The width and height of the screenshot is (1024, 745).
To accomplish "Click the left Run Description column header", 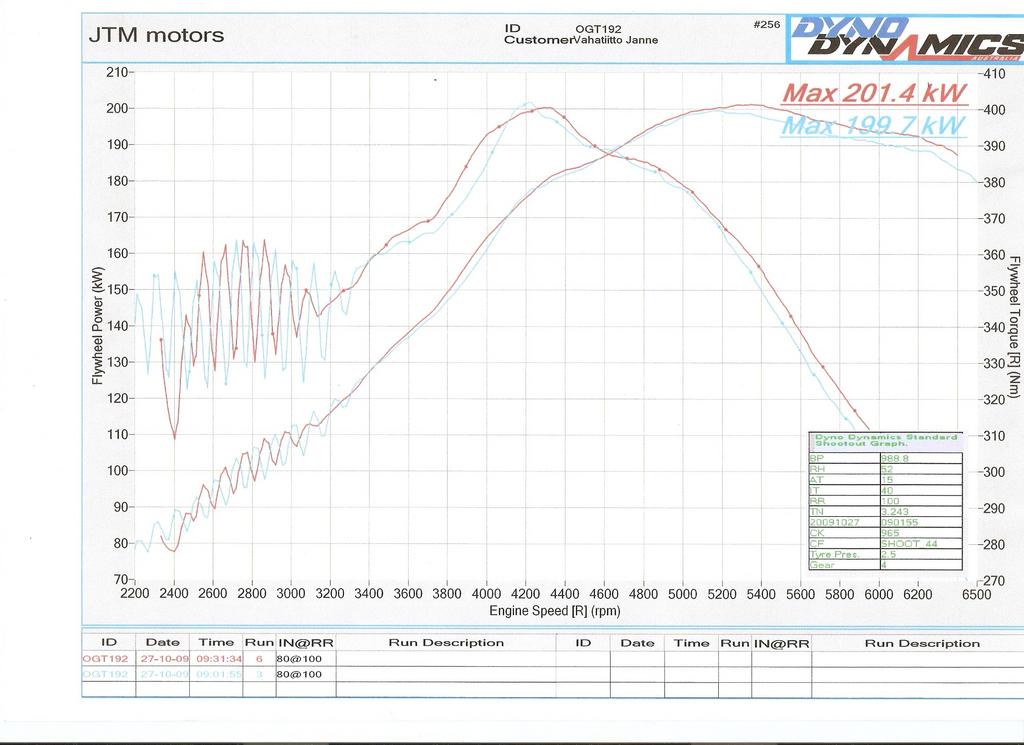I will (x=445, y=642).
